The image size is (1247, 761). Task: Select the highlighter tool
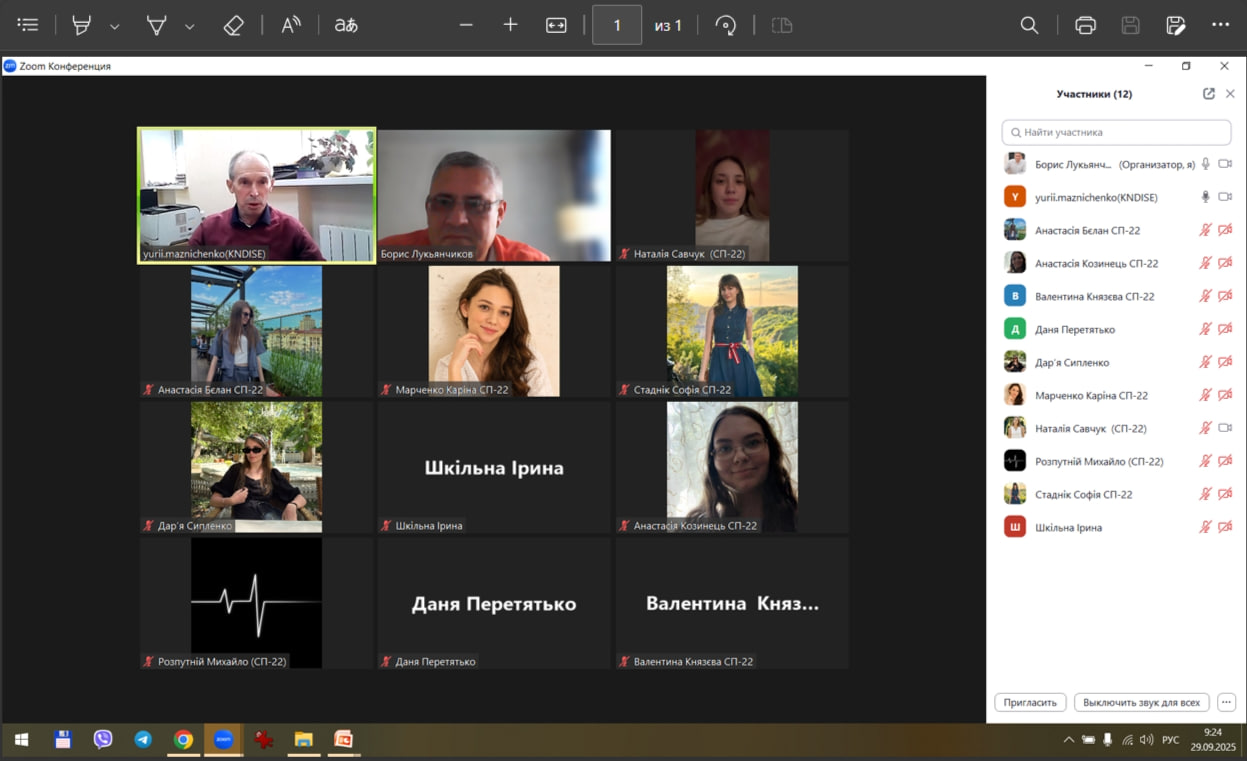click(x=82, y=25)
